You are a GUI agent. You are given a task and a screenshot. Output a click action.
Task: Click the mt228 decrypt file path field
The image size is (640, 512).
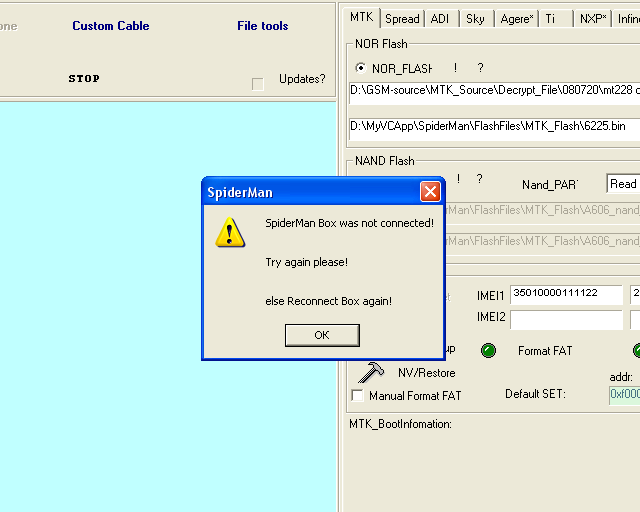click(494, 93)
